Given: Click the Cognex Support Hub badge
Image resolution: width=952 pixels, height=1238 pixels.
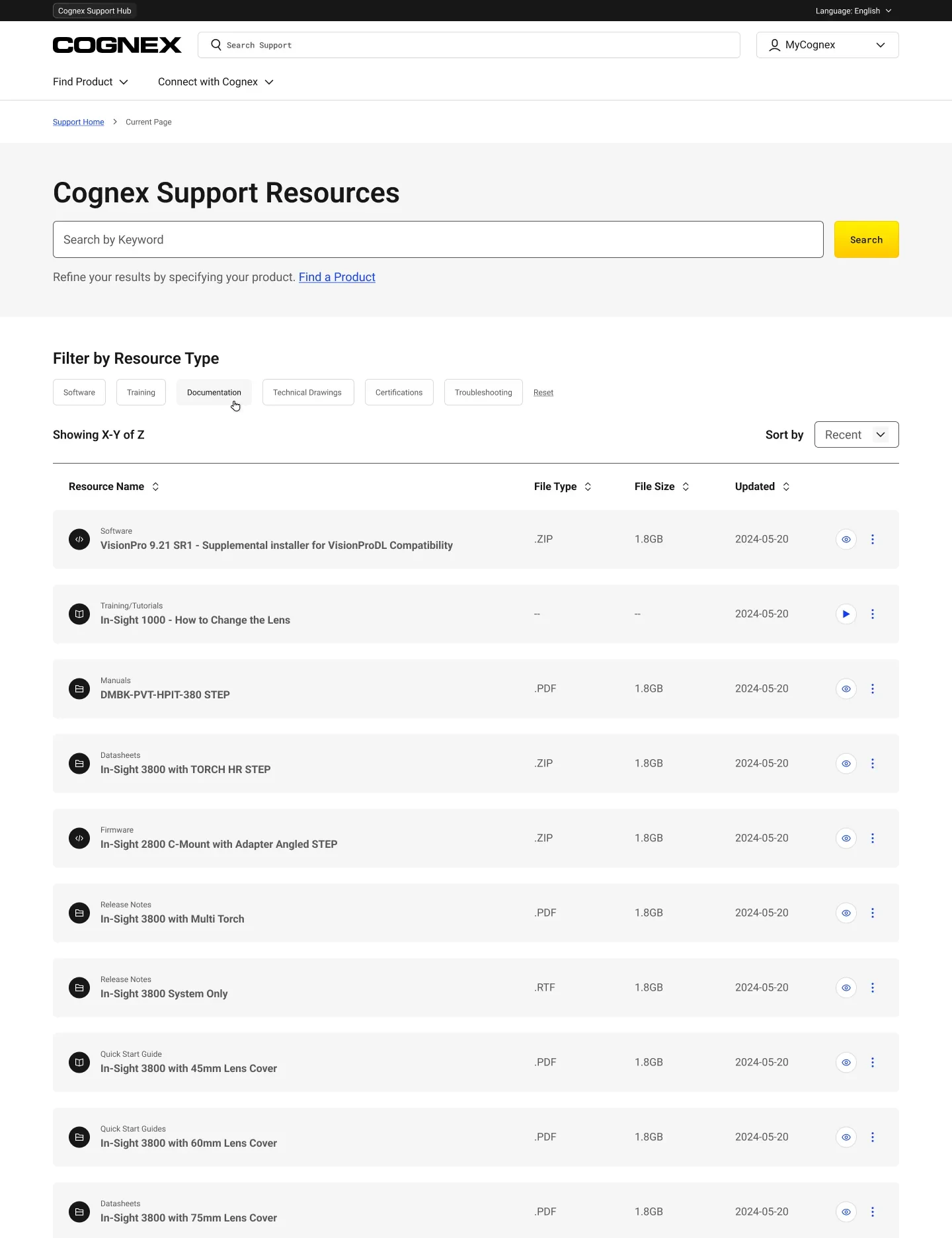Looking at the screenshot, I should click(x=95, y=11).
